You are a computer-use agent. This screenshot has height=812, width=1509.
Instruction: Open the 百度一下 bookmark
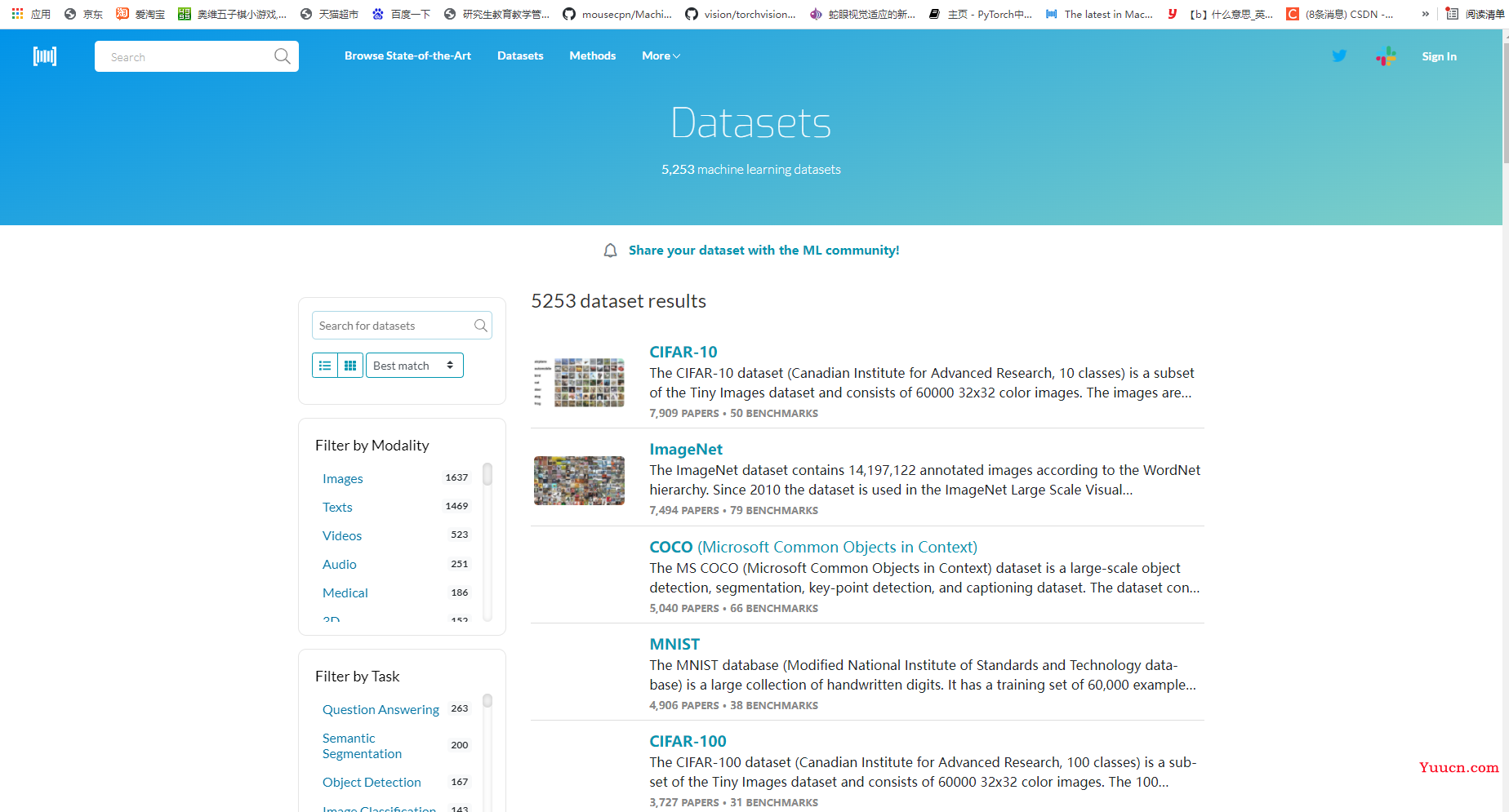(x=401, y=14)
